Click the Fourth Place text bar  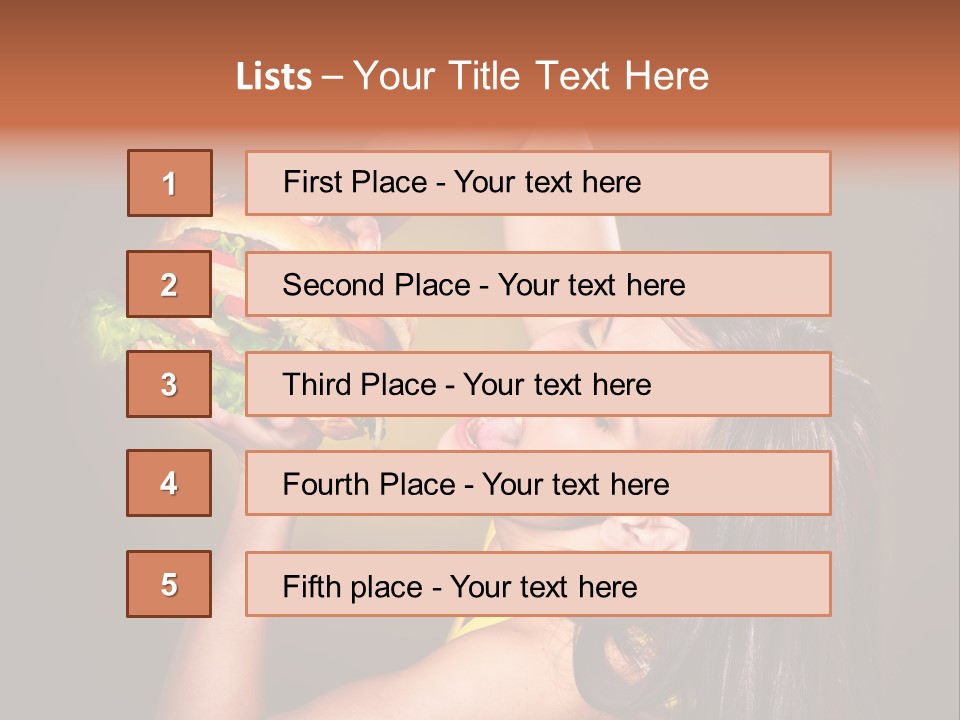pos(538,483)
